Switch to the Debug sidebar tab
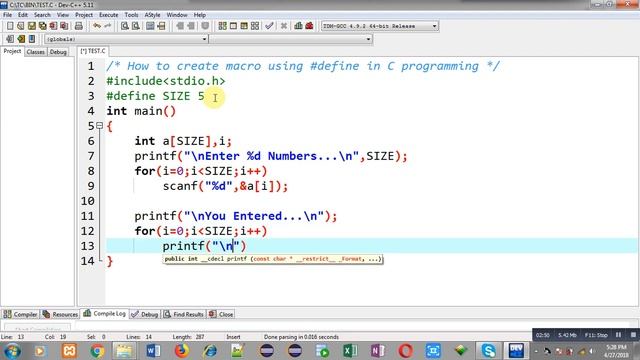Screen dimensions: 640x360 58,52
